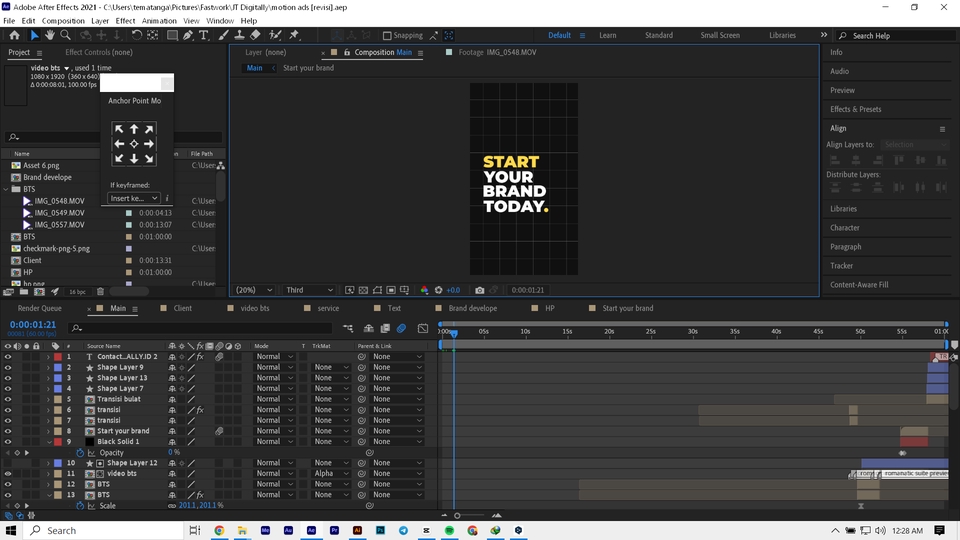The width and height of the screenshot is (960, 540).
Task: Click anchor point top-left arrow
Action: [x=119, y=129]
